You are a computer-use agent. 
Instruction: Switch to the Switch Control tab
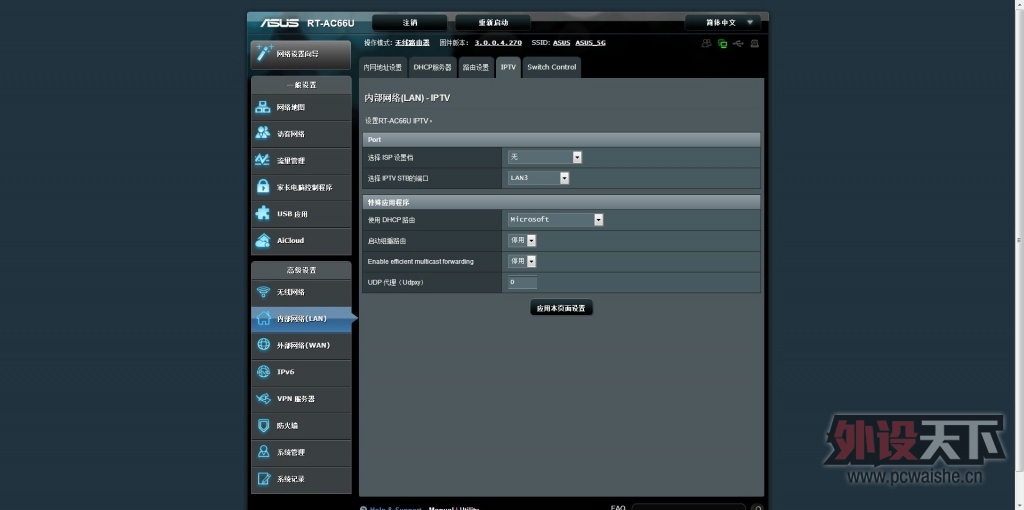[x=552, y=67]
